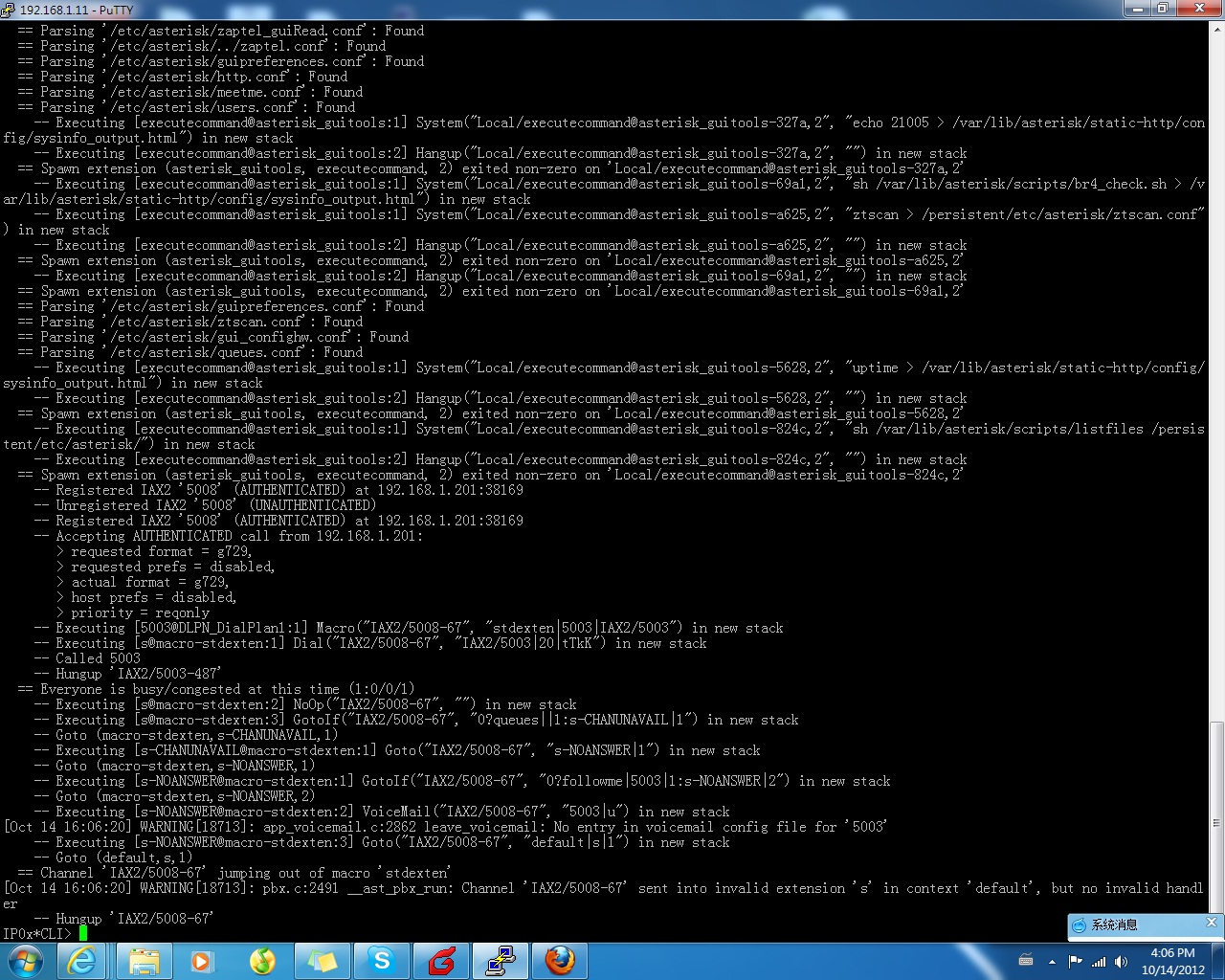Image resolution: width=1225 pixels, height=980 pixels.
Task: Click the "requested prefs = disabled" line
Action: pyautogui.click(x=166, y=567)
